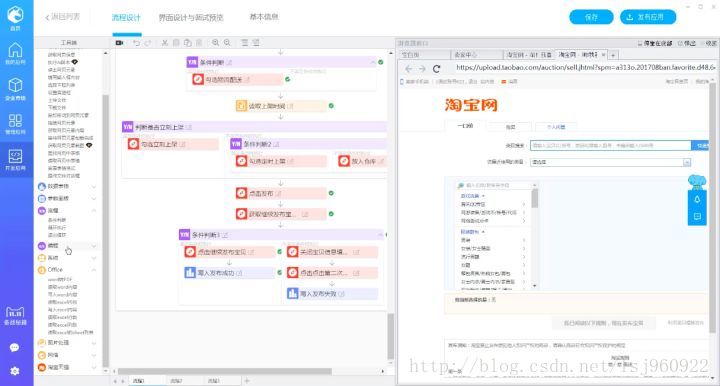720x386 pixels.
Task: Switch to the 基本信息 tab
Action: coord(264,17)
